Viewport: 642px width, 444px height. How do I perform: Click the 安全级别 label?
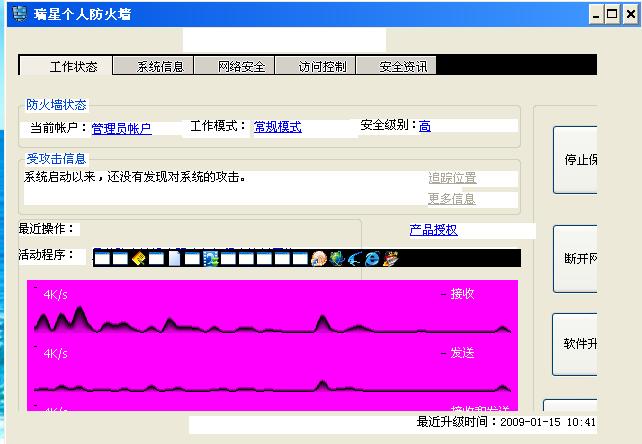[388, 125]
